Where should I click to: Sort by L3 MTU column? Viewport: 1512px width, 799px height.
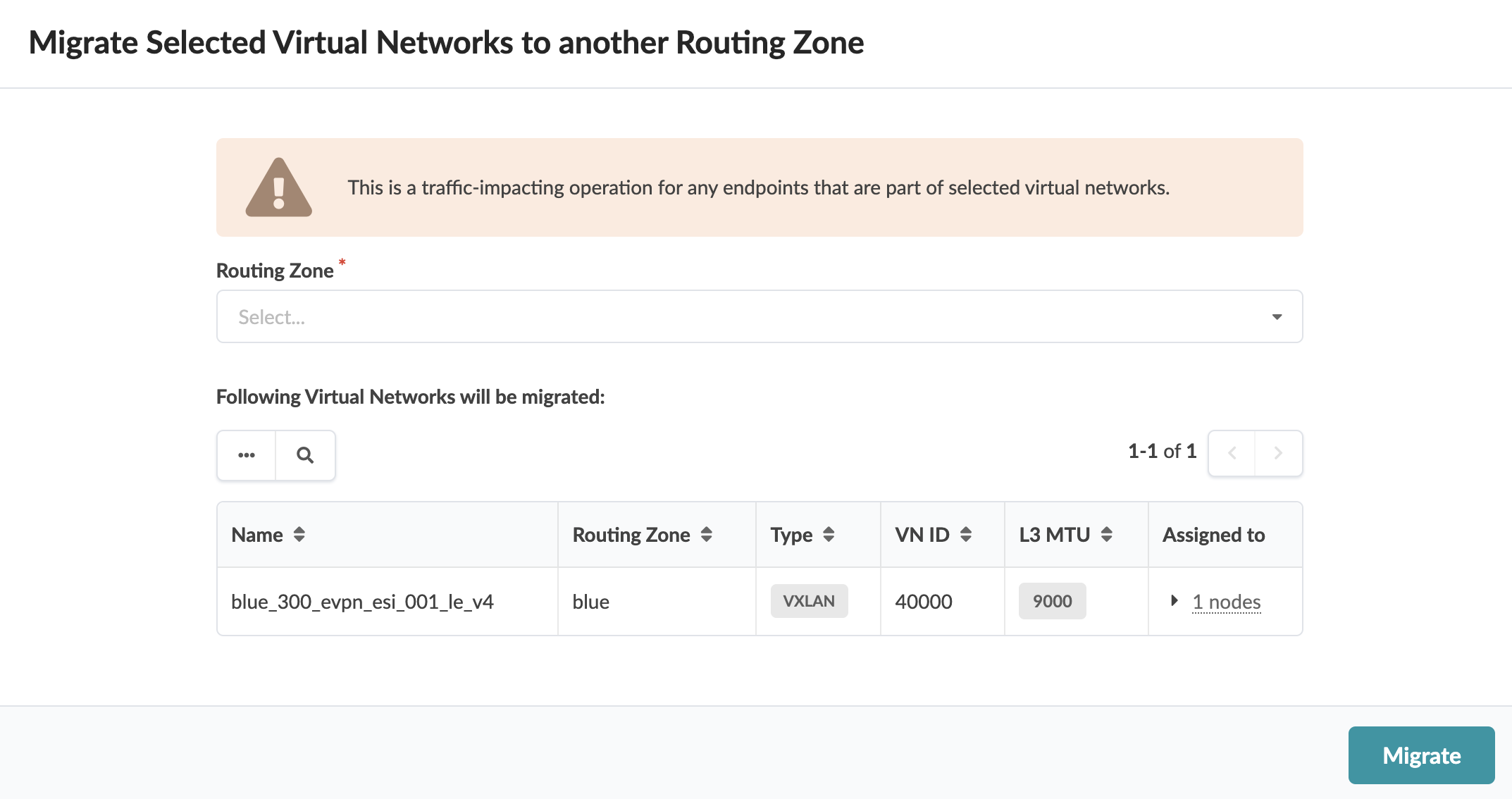(1107, 535)
